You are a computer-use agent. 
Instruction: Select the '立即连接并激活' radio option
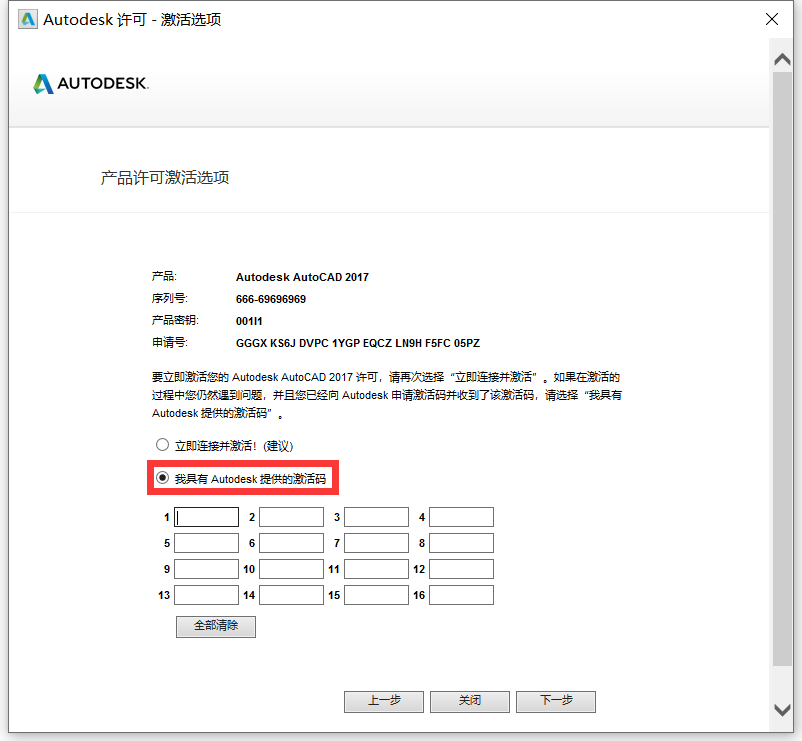[x=163, y=445]
